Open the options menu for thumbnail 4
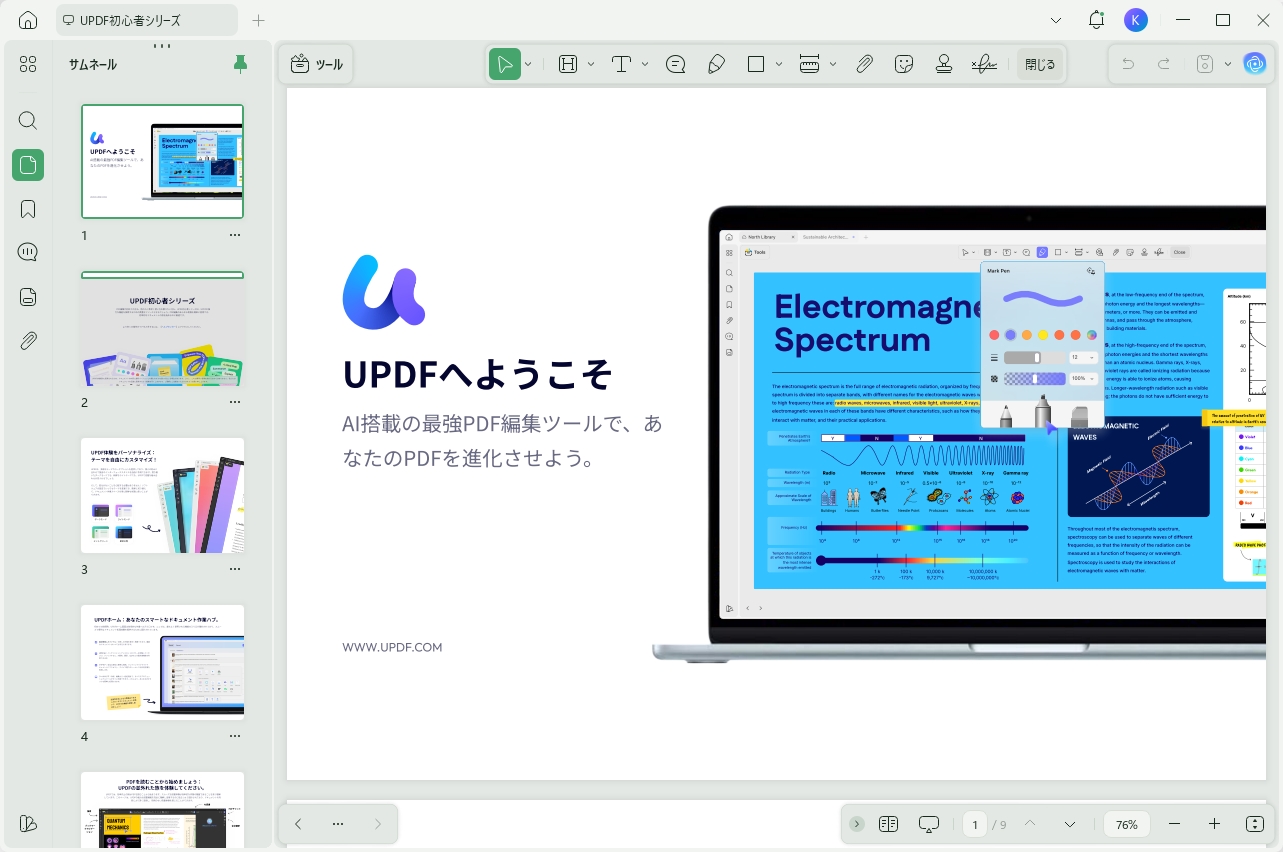 point(235,736)
